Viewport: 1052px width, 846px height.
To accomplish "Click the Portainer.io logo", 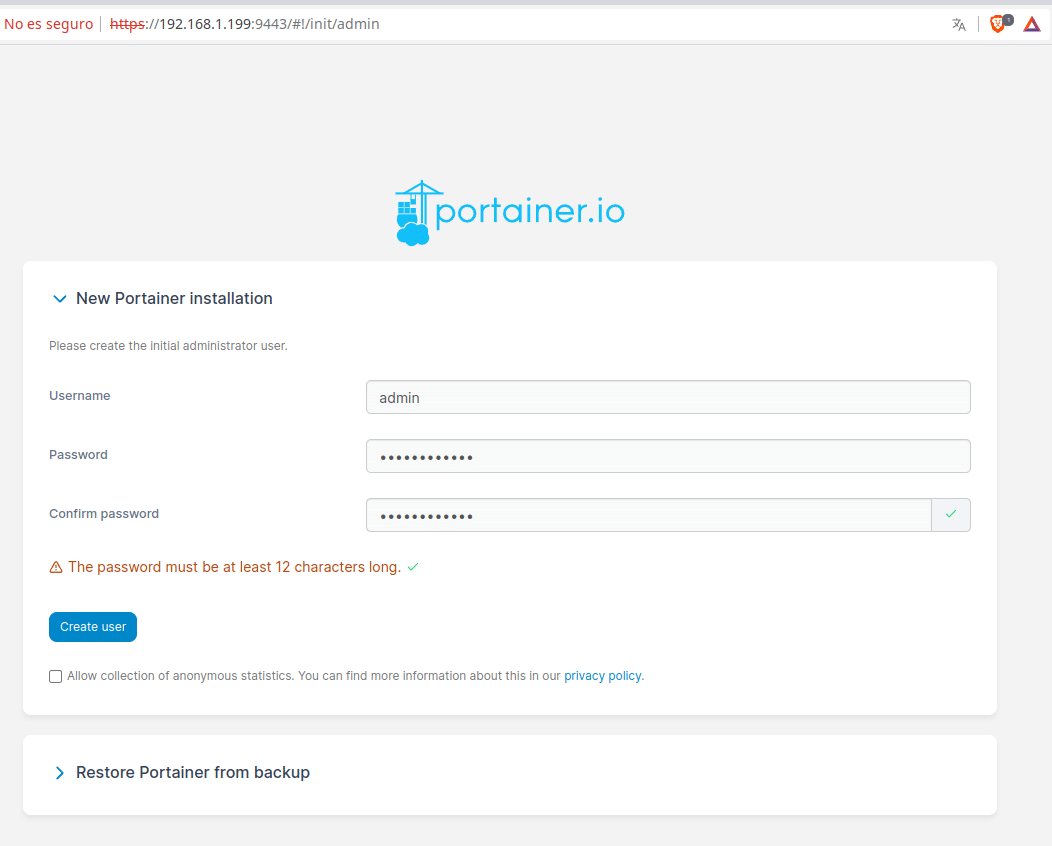I will (509, 211).
